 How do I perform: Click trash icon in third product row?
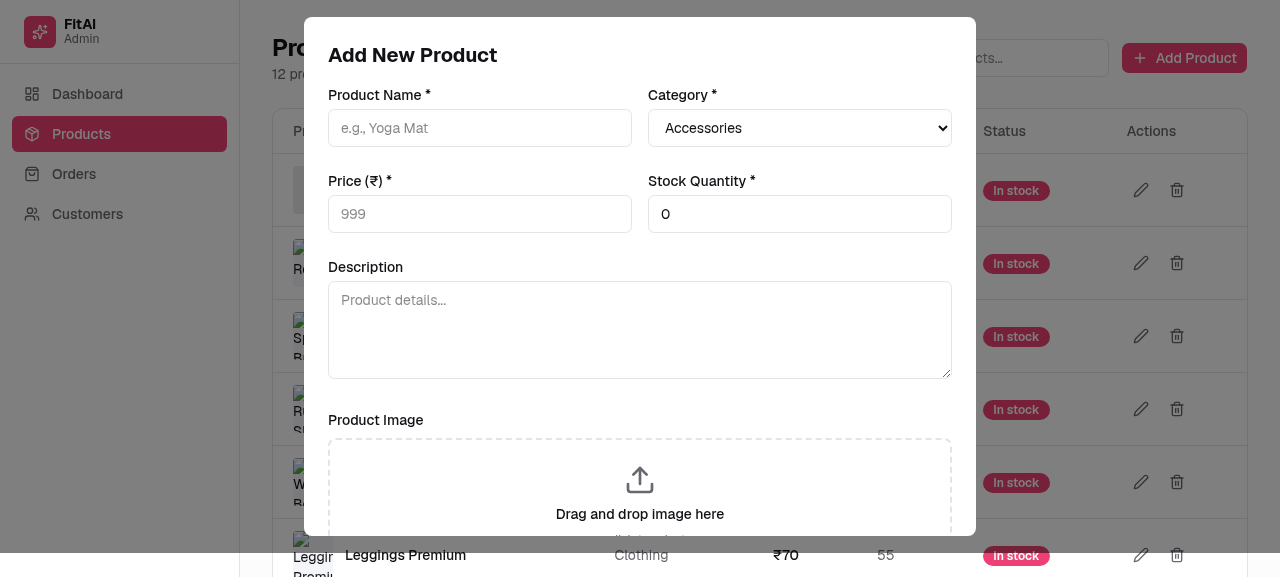click(1177, 336)
